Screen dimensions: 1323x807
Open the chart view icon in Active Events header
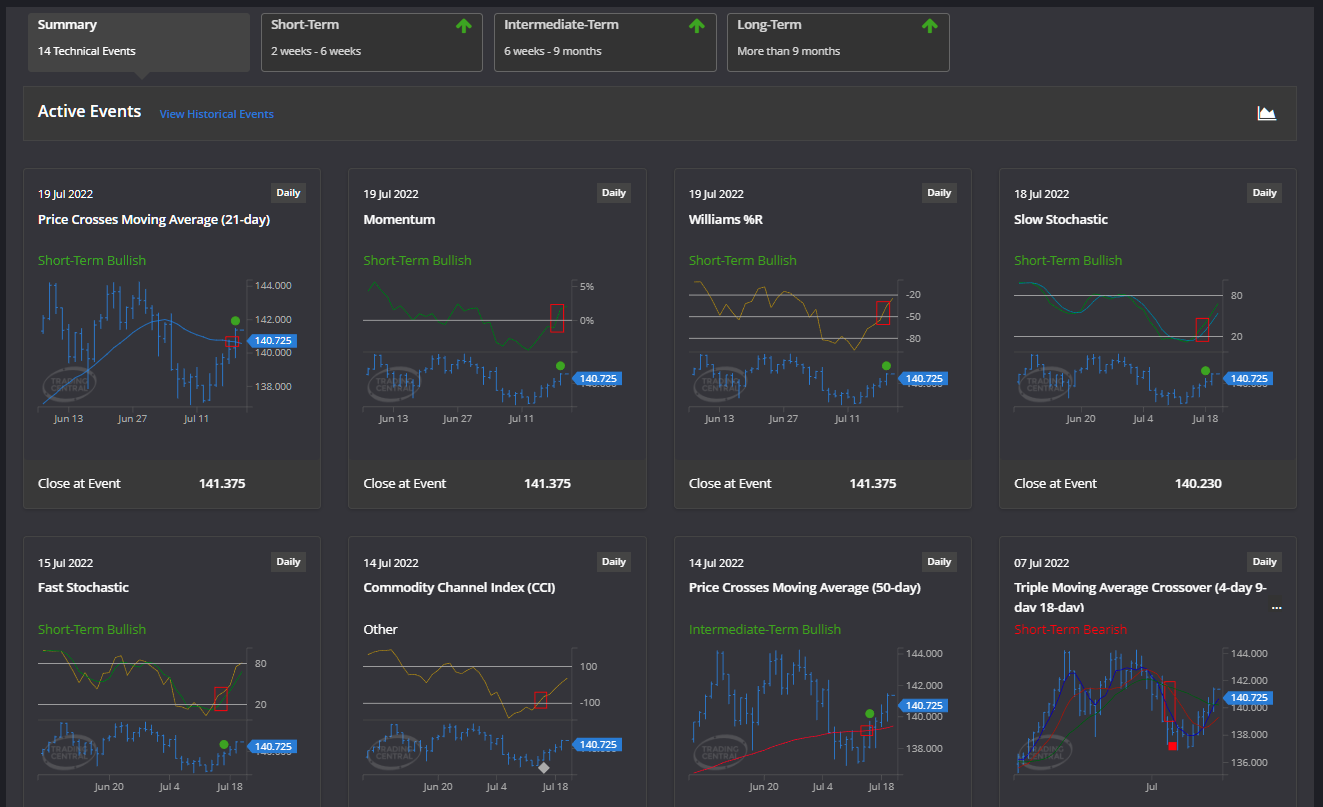pyautogui.click(x=1266, y=113)
